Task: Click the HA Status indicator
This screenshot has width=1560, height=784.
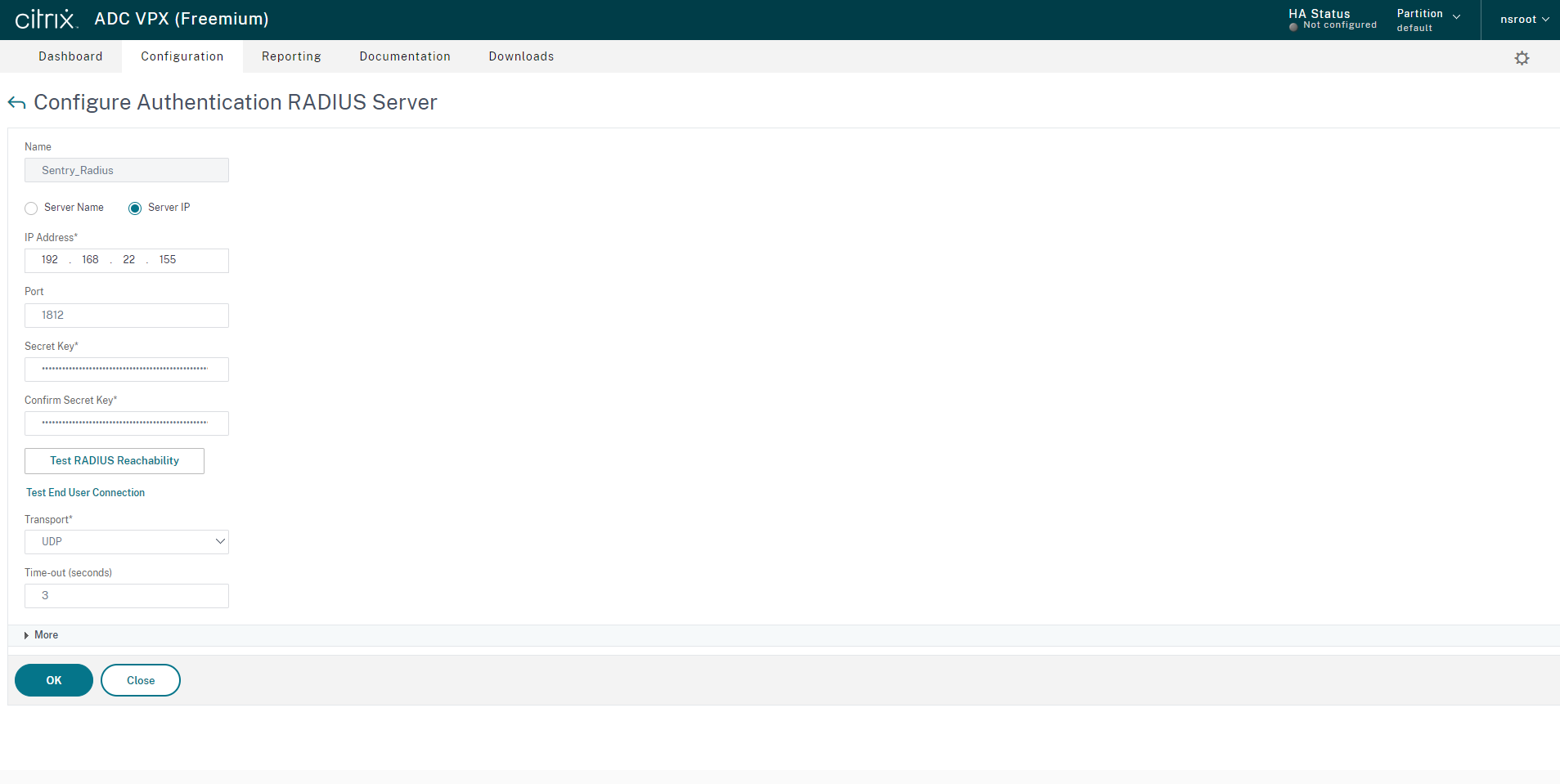Action: pyautogui.click(x=1319, y=13)
